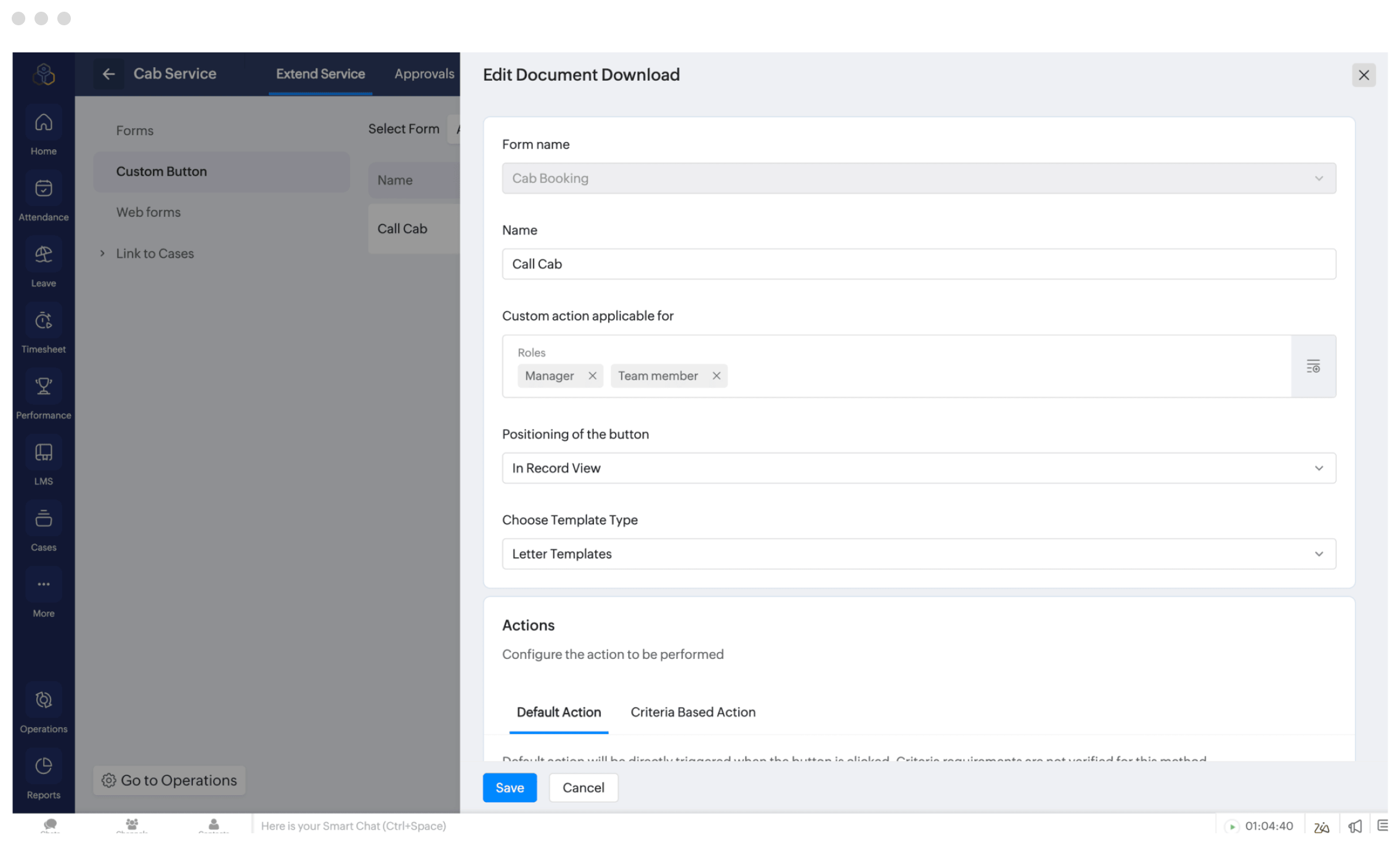Click back arrow next to Cab Service
Image resolution: width=1400 pixels, height=853 pixels.
108,74
